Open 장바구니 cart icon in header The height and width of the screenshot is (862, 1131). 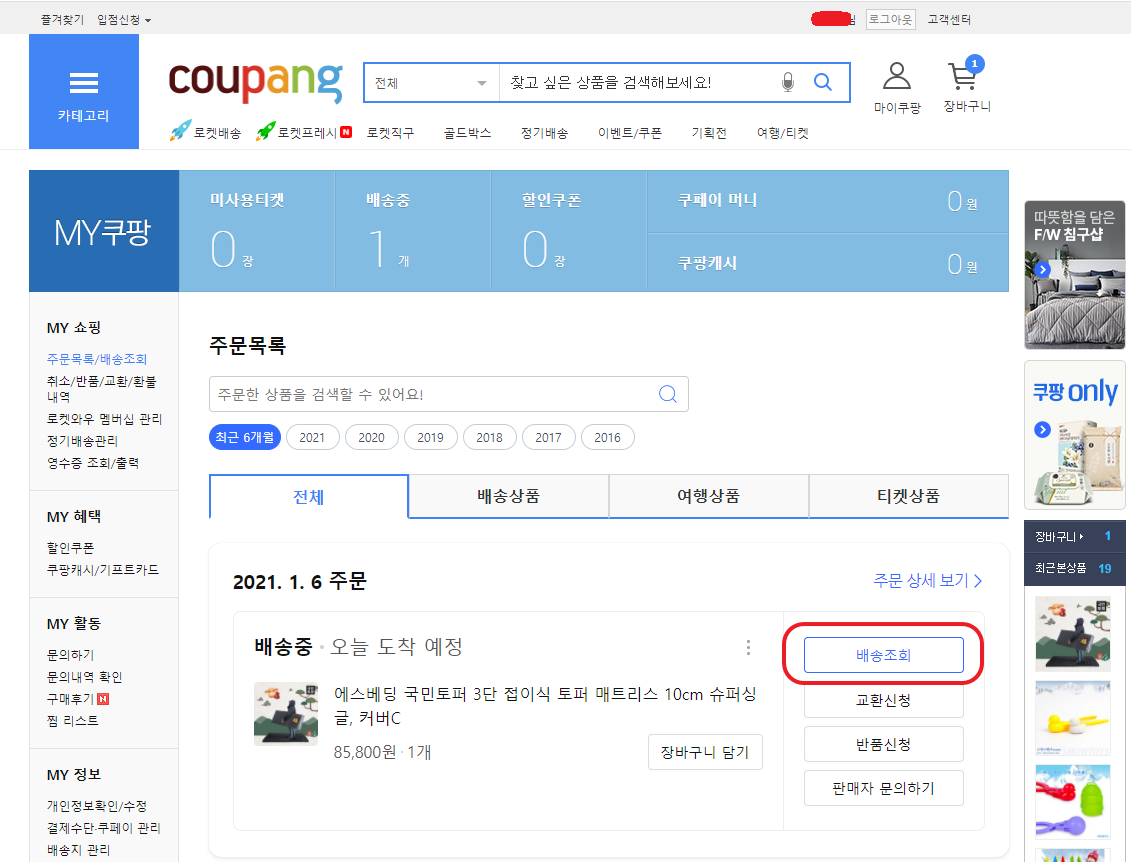[x=964, y=74]
